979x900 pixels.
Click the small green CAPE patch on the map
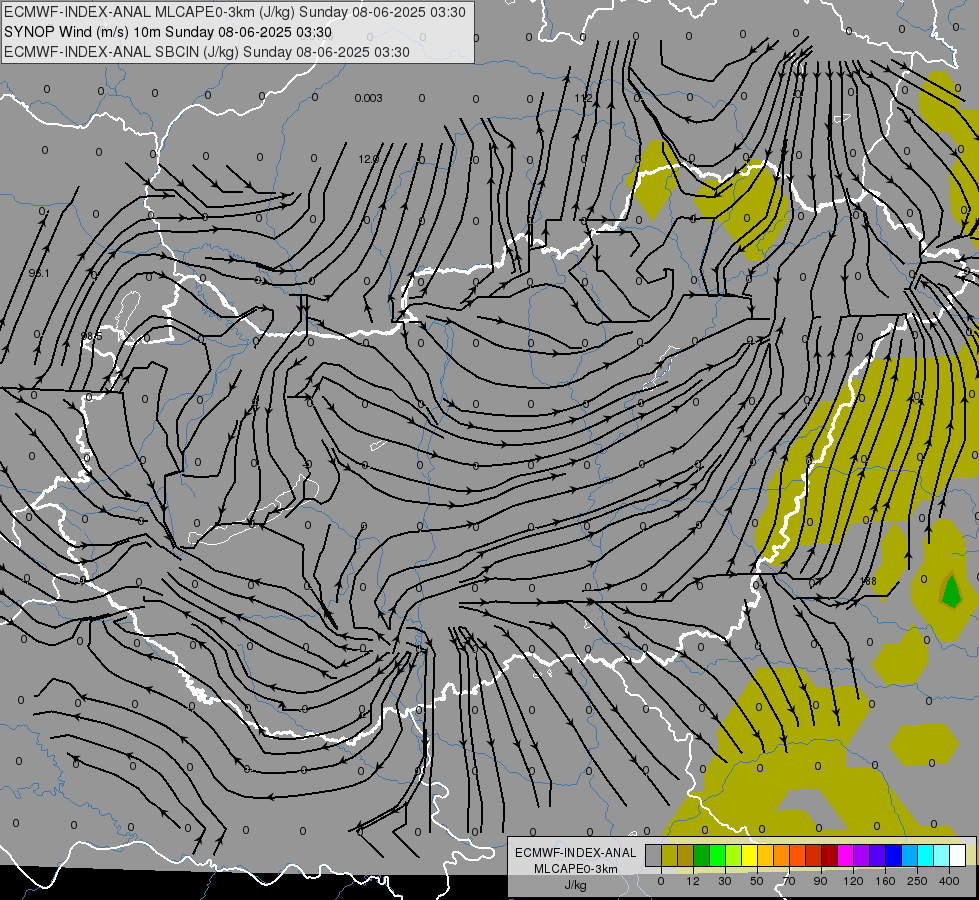(x=951, y=591)
